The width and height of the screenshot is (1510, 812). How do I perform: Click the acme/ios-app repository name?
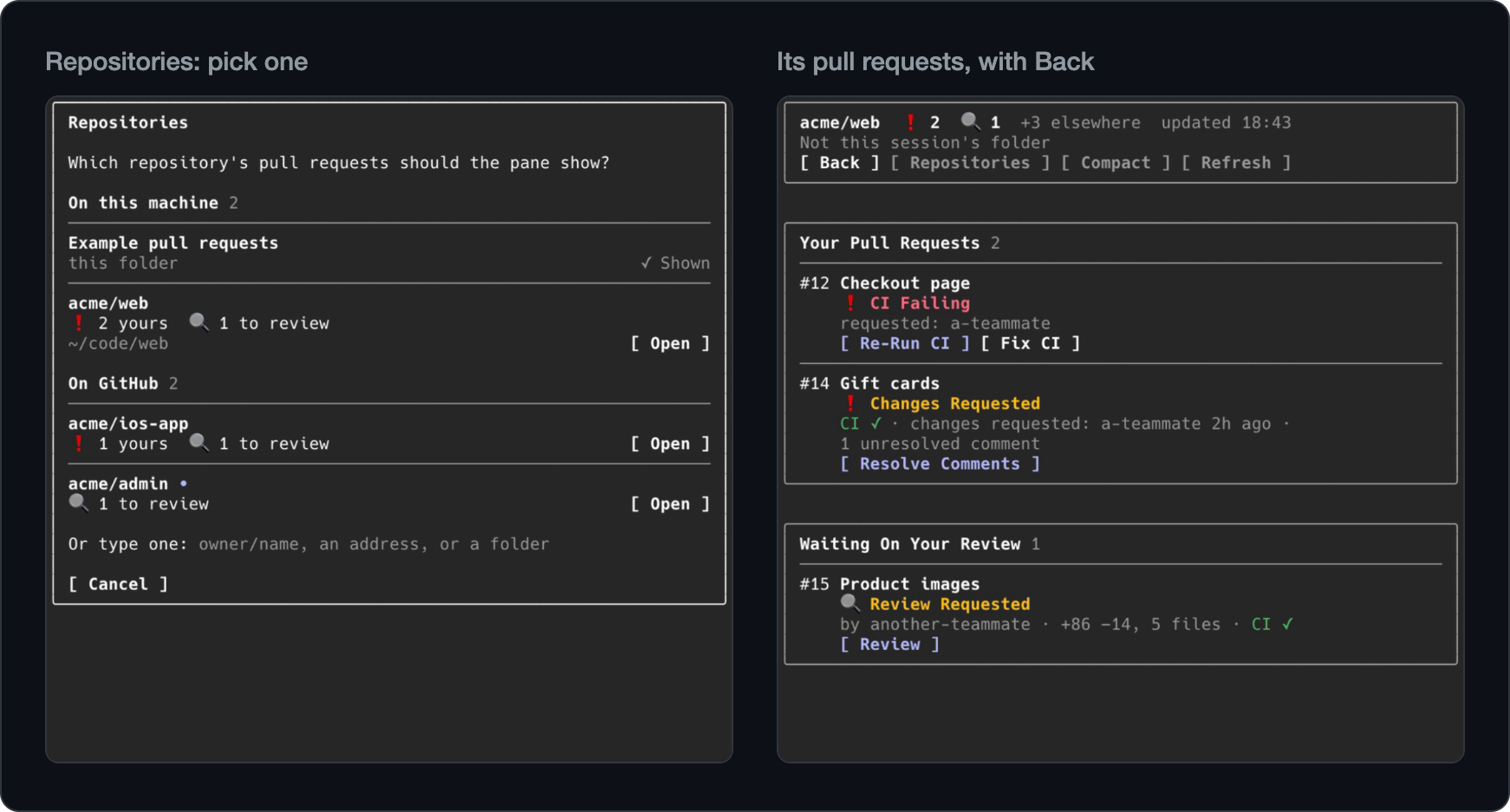128,424
